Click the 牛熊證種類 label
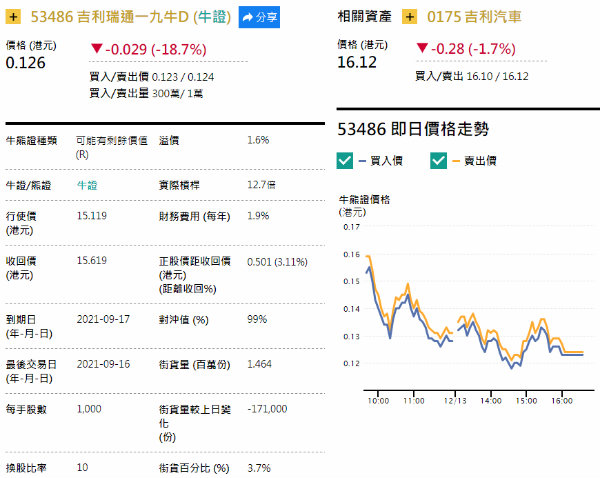Image resolution: width=600 pixels, height=478 pixels. pyautogui.click(x=31, y=141)
